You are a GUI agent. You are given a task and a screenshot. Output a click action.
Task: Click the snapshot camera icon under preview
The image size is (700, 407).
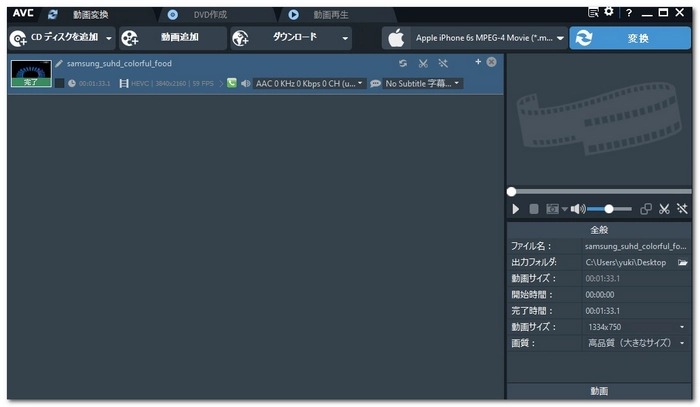pyautogui.click(x=551, y=209)
